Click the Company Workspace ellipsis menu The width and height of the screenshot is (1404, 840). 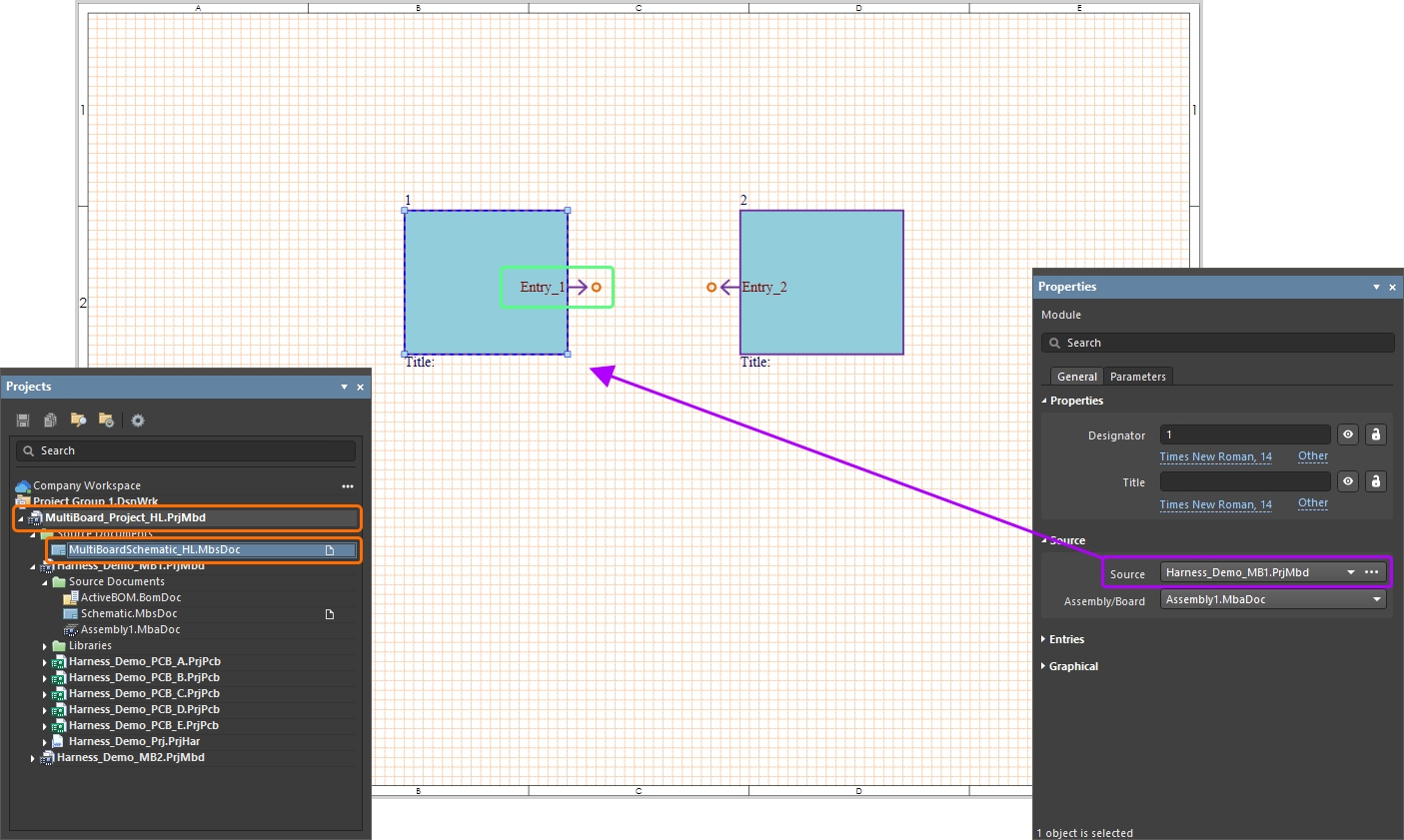[348, 486]
